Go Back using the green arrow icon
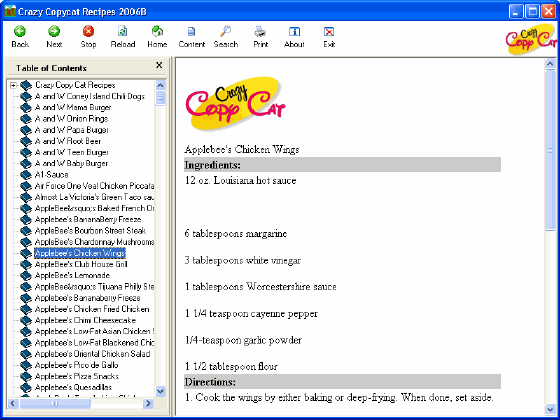Viewport: 560px width, 420px height. point(20,31)
